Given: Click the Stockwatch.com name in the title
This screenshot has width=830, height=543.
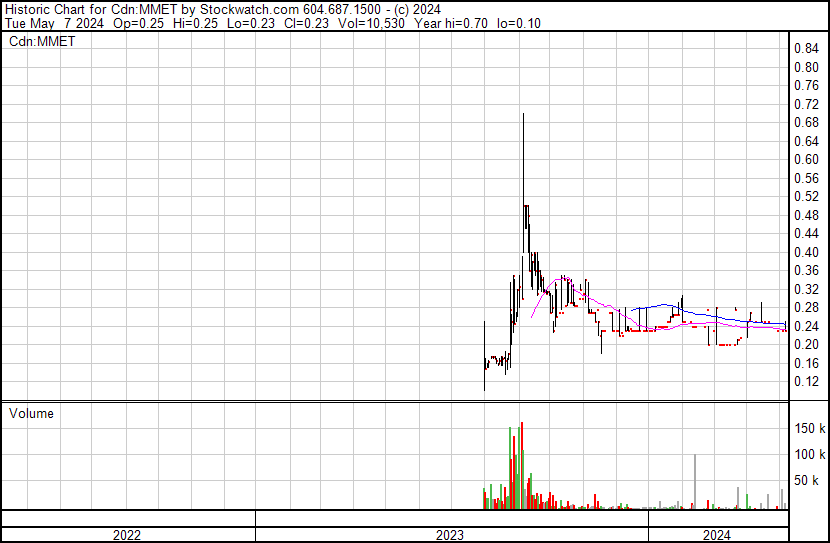Looking at the screenshot, I should pos(249,10).
